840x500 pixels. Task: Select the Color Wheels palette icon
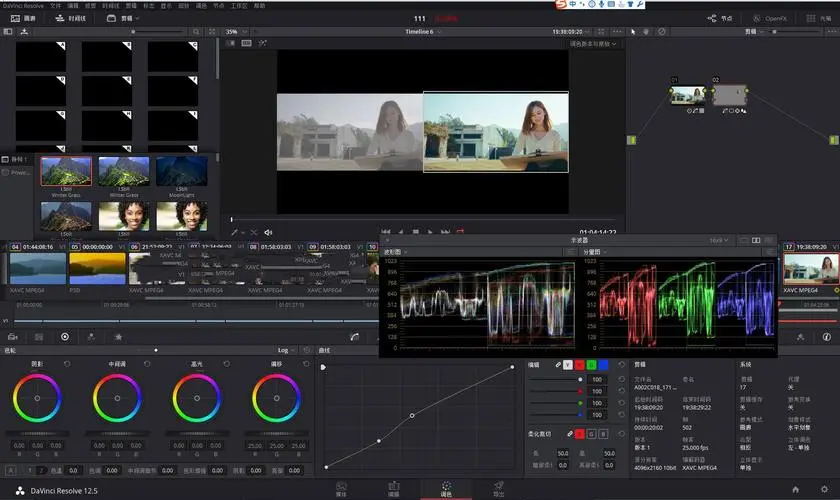click(65, 337)
